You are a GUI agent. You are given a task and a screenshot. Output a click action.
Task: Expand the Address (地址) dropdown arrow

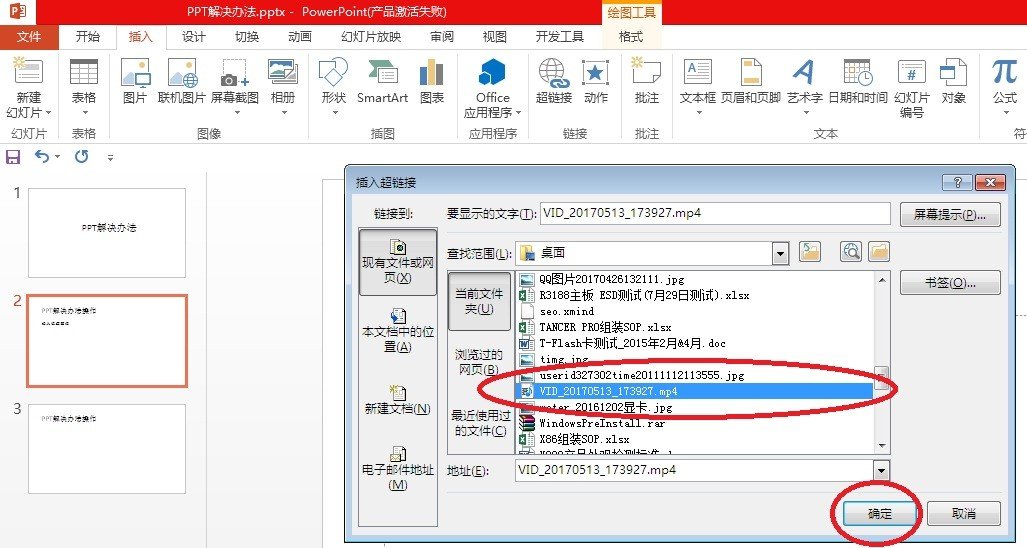(882, 470)
